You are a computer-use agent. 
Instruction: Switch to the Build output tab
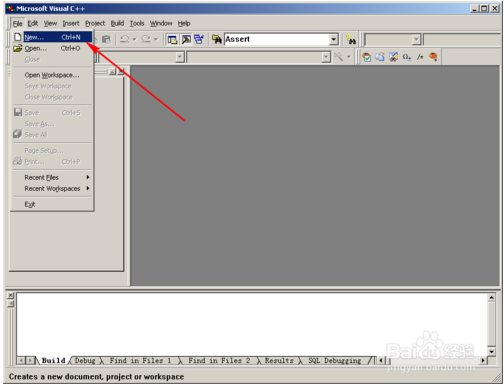(x=53, y=360)
